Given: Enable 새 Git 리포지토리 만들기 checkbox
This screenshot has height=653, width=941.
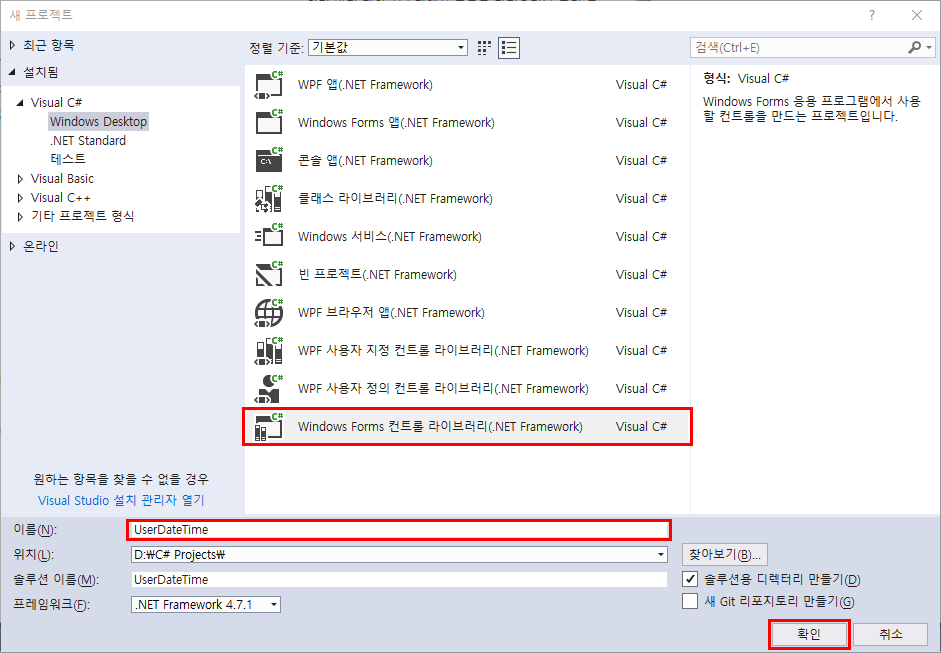Looking at the screenshot, I should tap(690, 601).
